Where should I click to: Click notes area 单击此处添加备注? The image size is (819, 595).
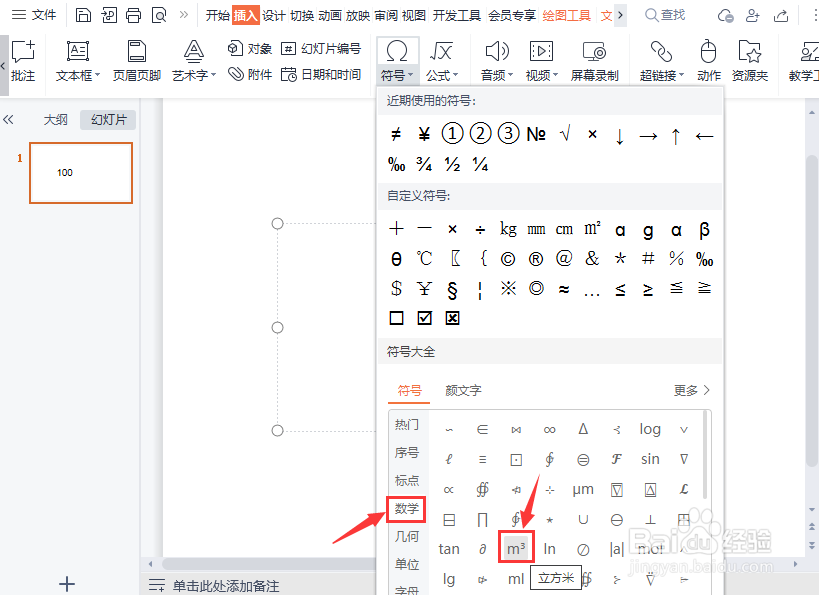225,586
